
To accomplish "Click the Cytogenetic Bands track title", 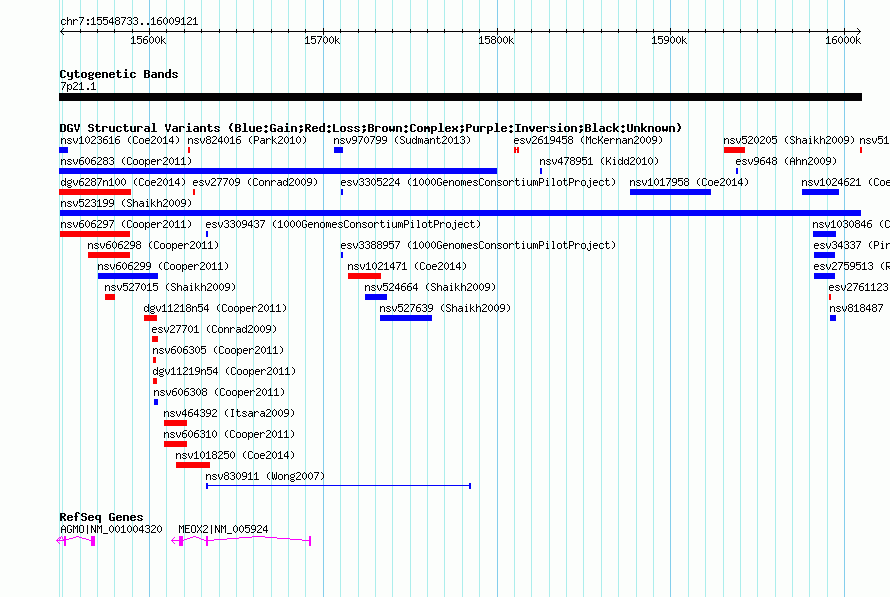I will click(x=119, y=74).
